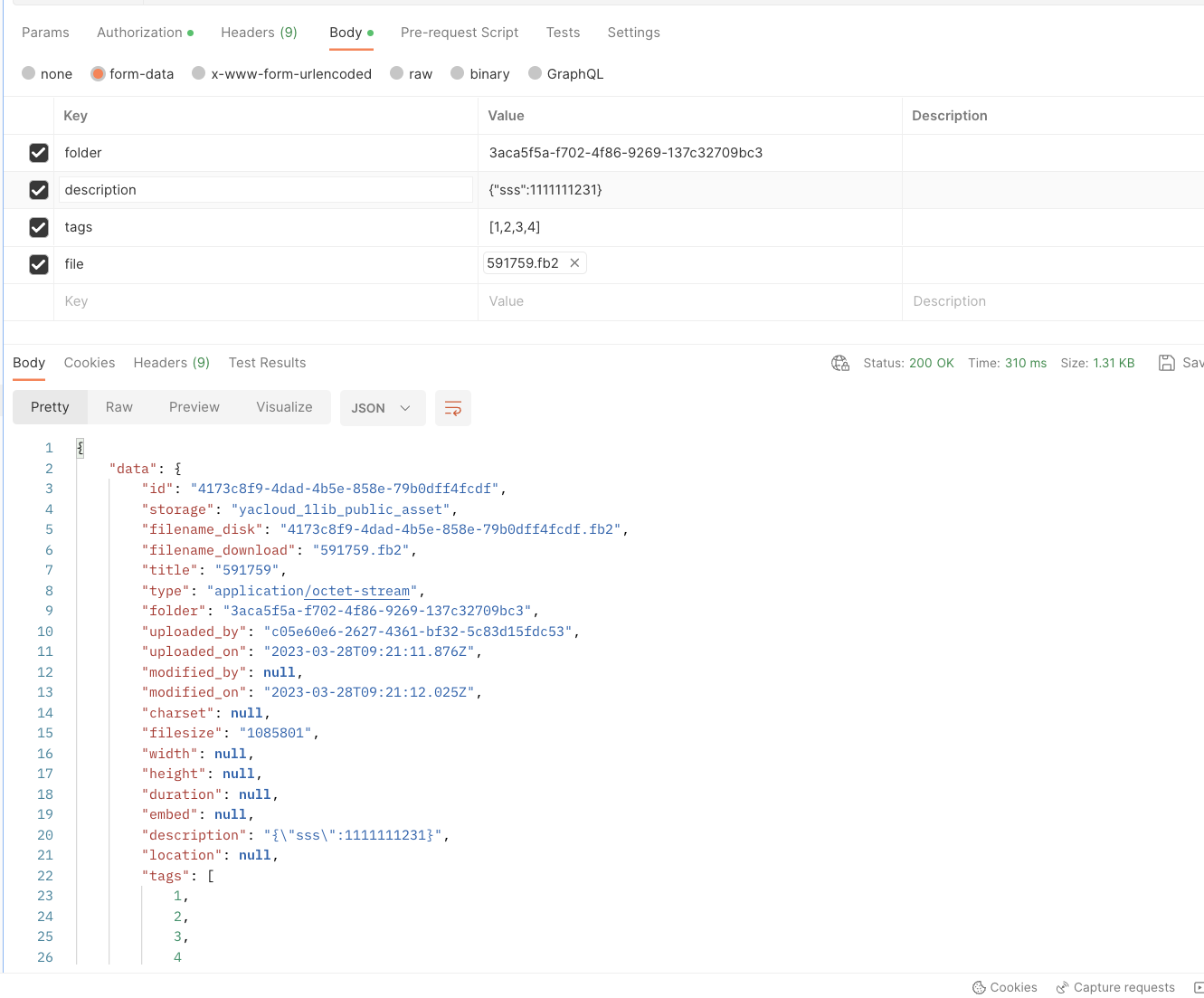Toggle line wrapping in the response viewer
This screenshot has width=1204, height=998.
[x=452, y=407]
